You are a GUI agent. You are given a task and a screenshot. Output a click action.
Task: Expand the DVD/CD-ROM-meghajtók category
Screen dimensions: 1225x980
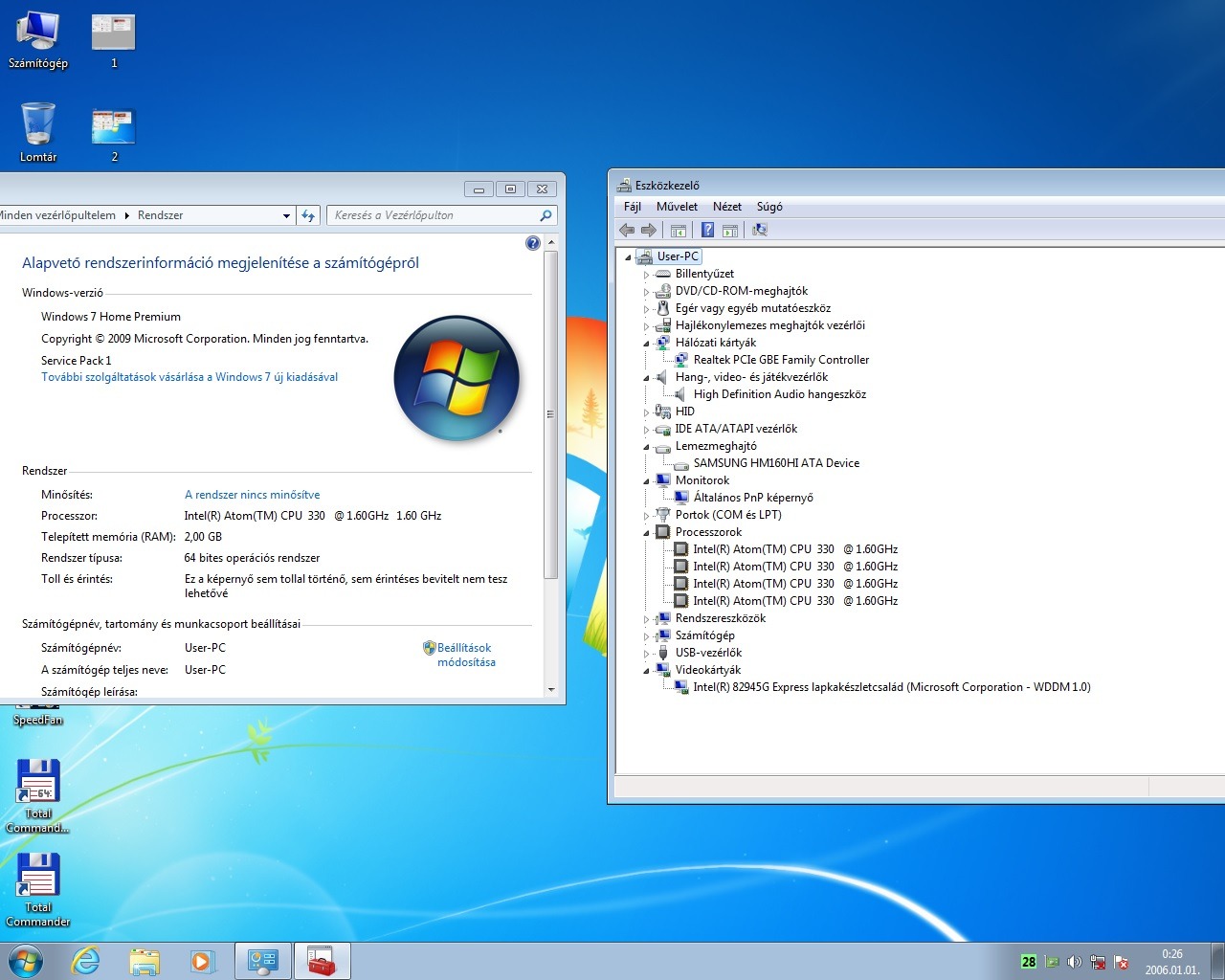646,292
